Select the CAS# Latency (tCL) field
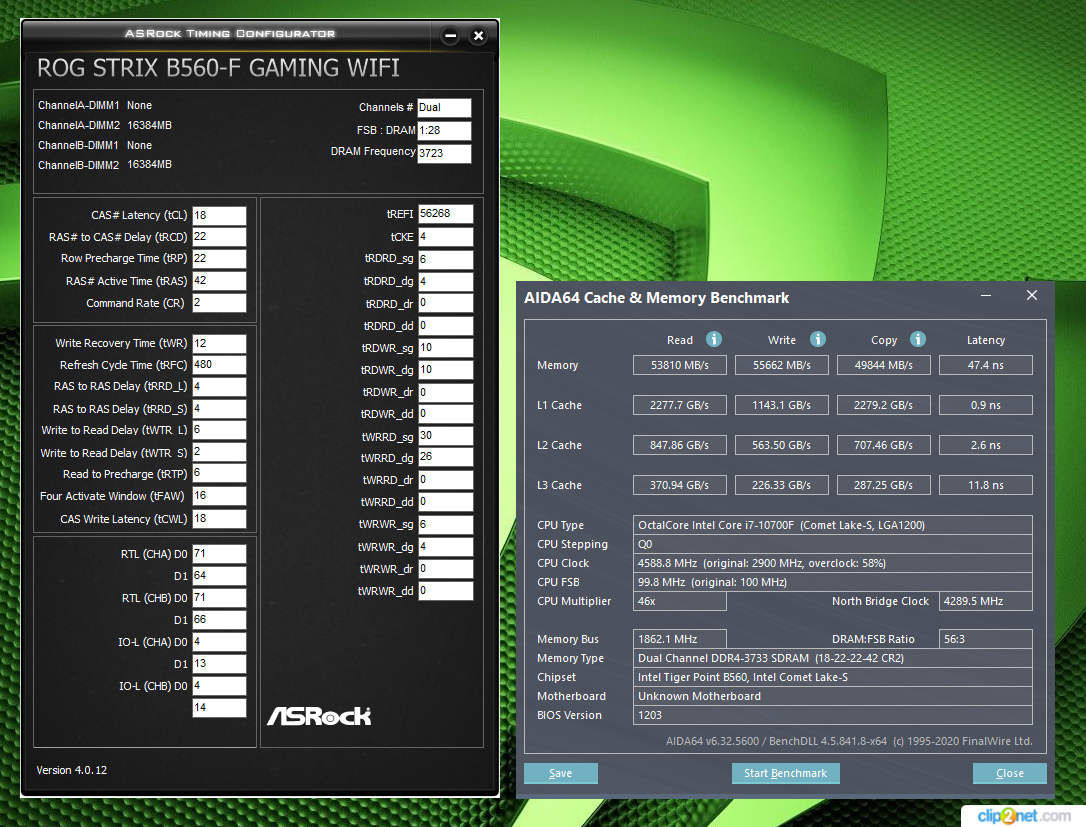The width and height of the screenshot is (1086, 827). [219, 215]
